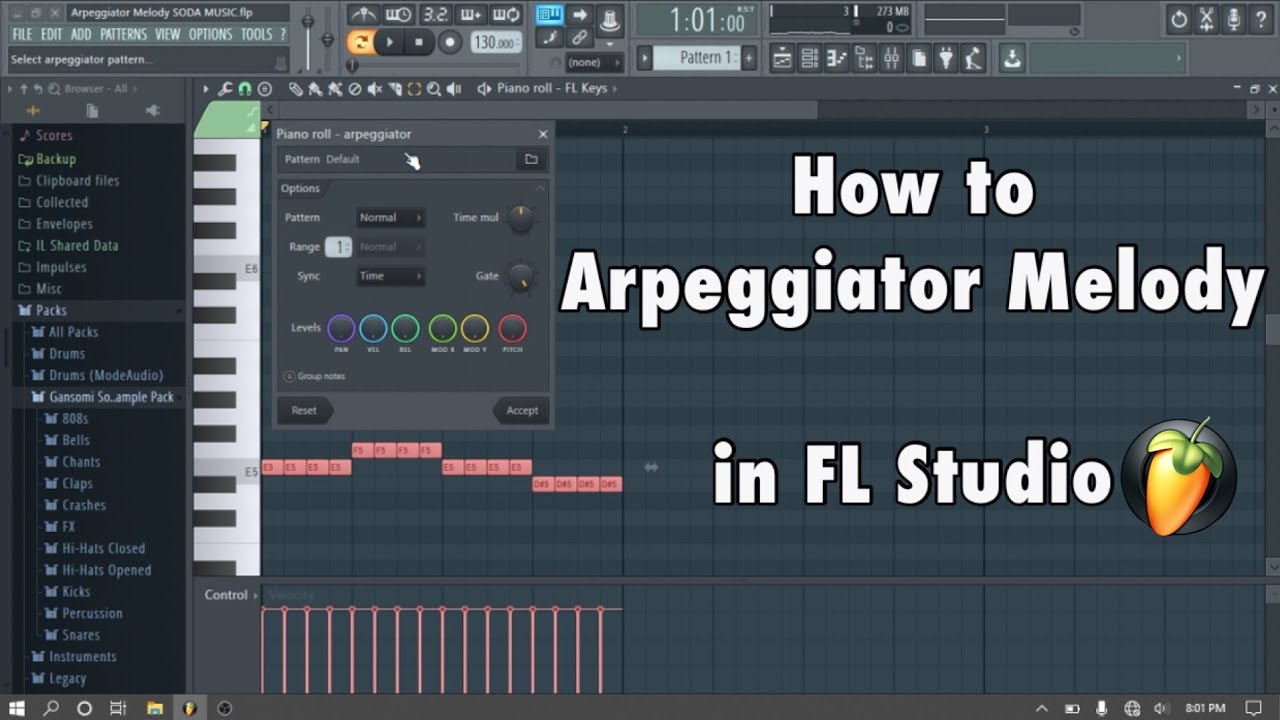Screen dimensions: 1280x720
Task: Click the Tempo tapper icon
Action: tap(973, 58)
